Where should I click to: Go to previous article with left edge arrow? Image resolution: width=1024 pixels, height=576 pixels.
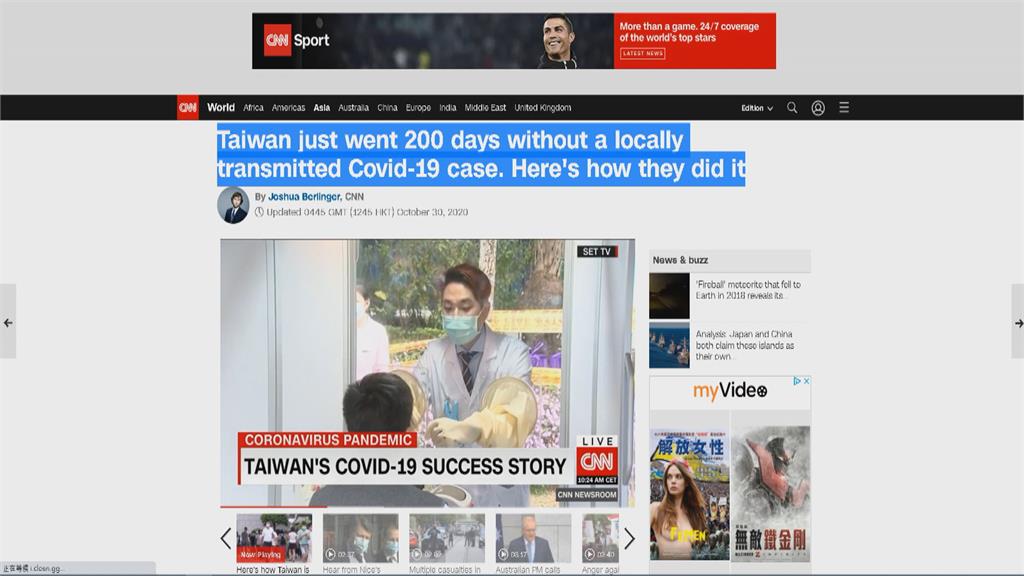pyautogui.click(x=8, y=322)
